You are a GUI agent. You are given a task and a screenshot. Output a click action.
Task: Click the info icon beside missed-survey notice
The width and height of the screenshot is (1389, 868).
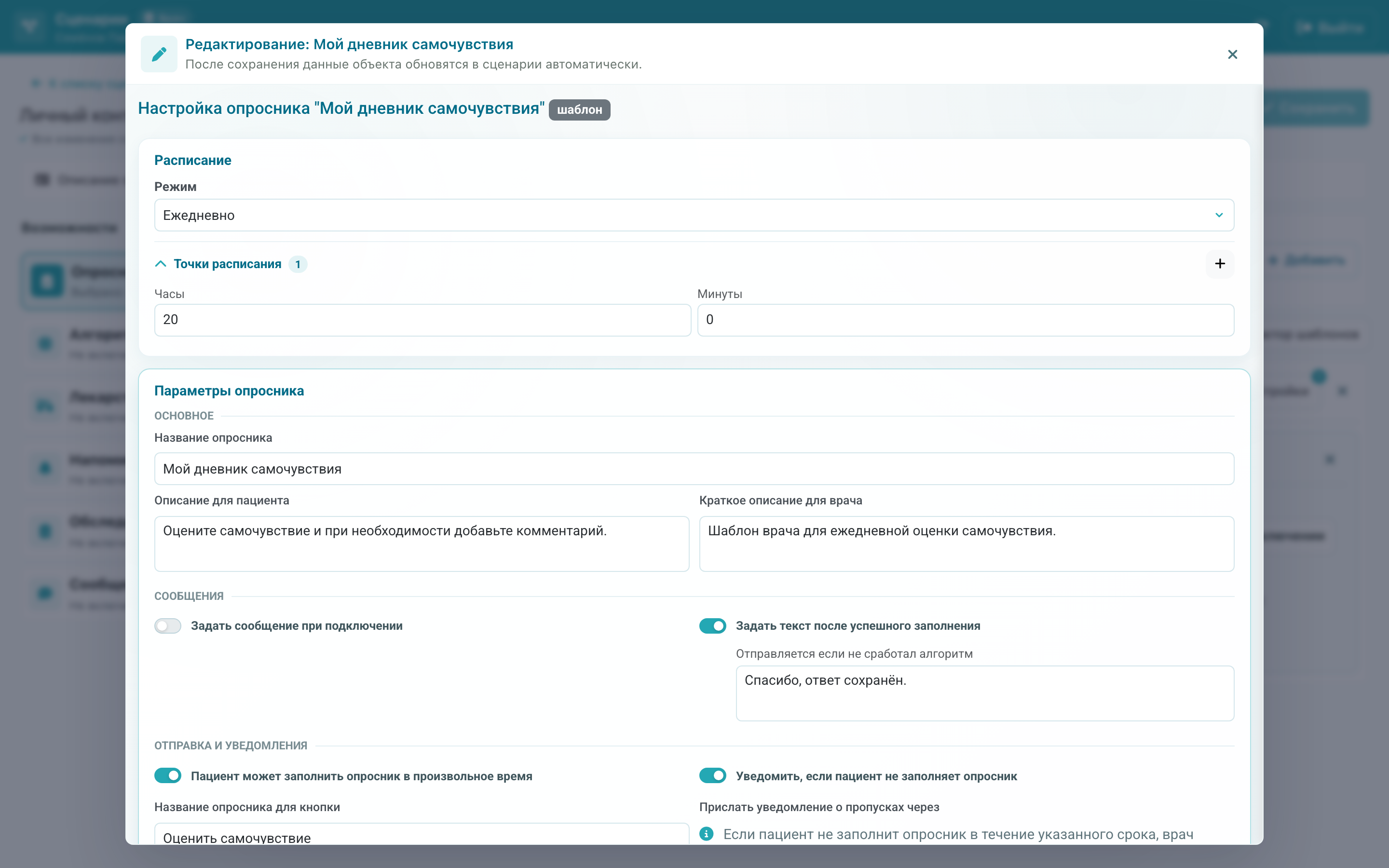tap(707, 834)
